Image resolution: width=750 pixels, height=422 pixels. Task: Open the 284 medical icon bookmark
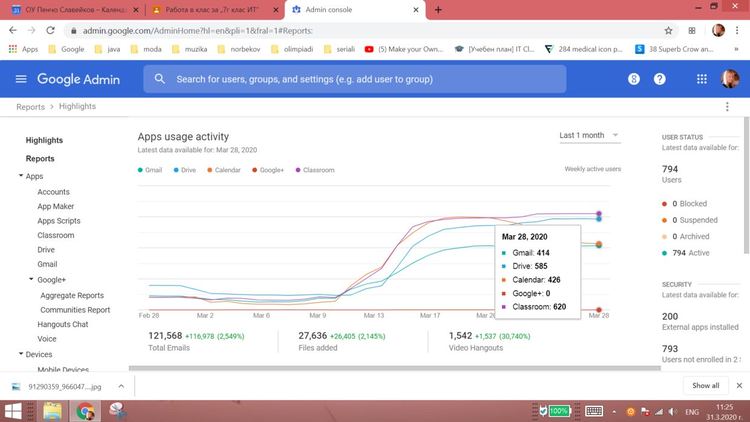[x=583, y=49]
